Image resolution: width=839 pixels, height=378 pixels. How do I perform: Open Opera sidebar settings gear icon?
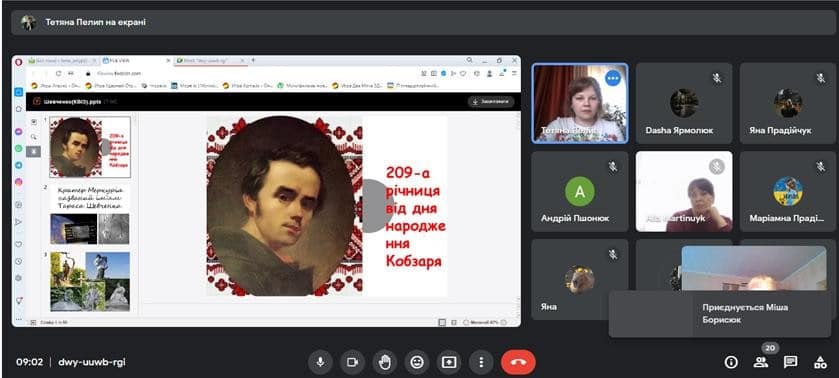click(19, 278)
